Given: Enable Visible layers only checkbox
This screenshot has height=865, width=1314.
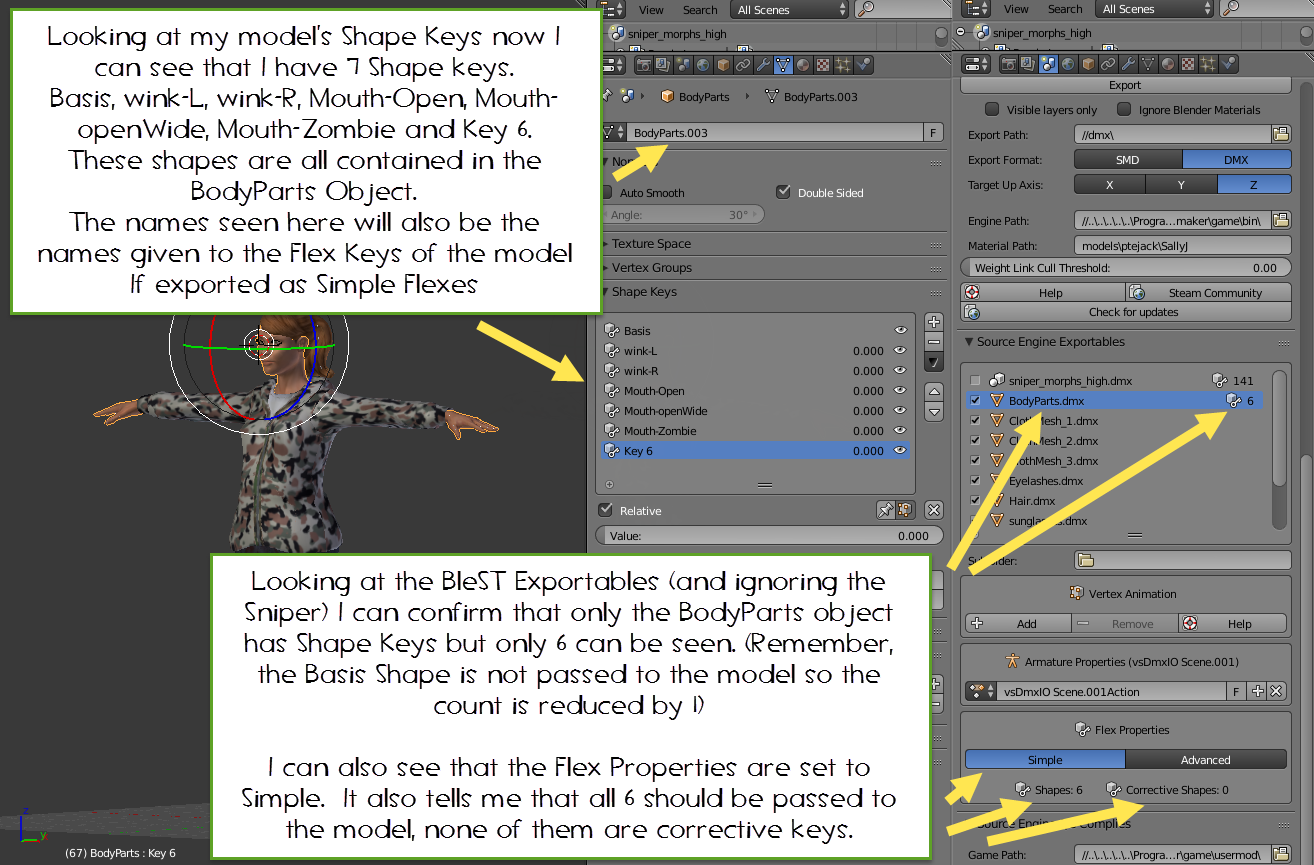Looking at the screenshot, I should point(992,109).
